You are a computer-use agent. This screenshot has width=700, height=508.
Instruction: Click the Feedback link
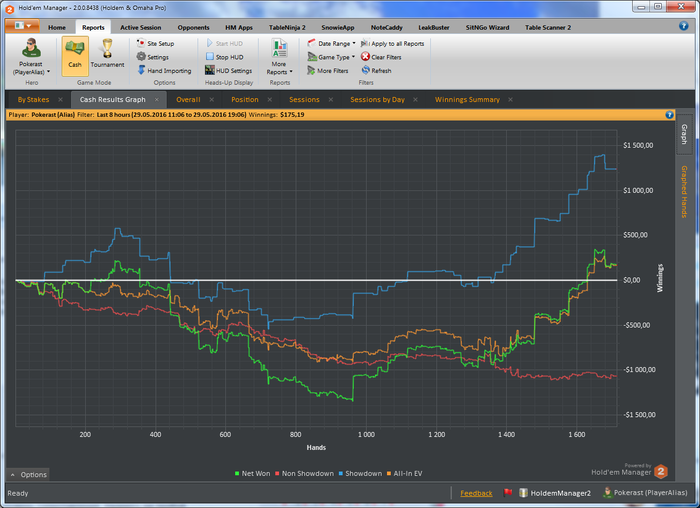[476, 493]
